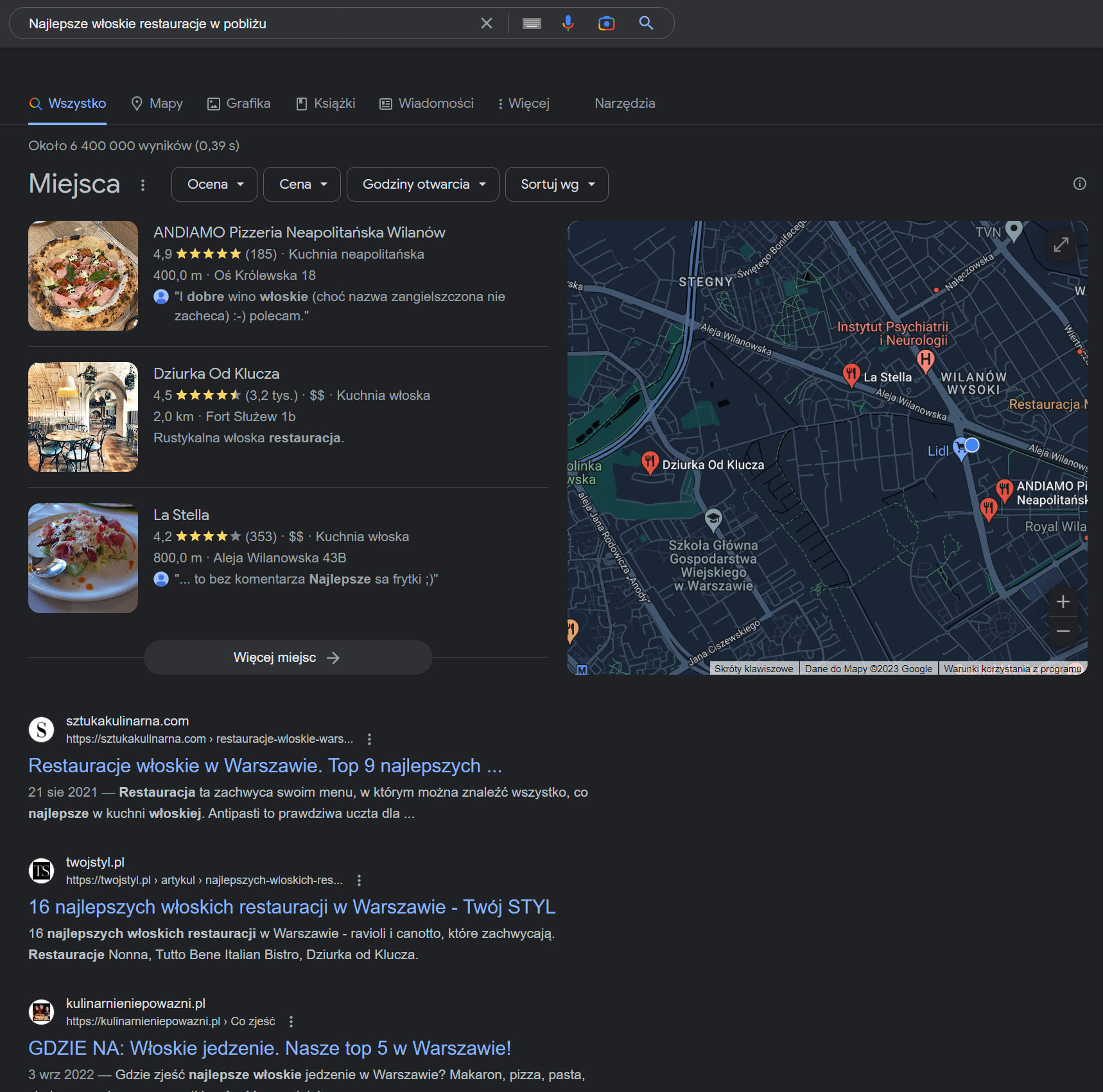1103x1092 pixels.
Task: Open options for sztukakulinarna.com result
Action: [369, 739]
